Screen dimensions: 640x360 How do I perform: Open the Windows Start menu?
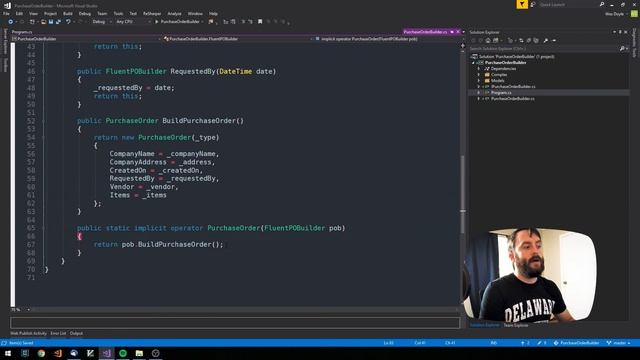8,353
